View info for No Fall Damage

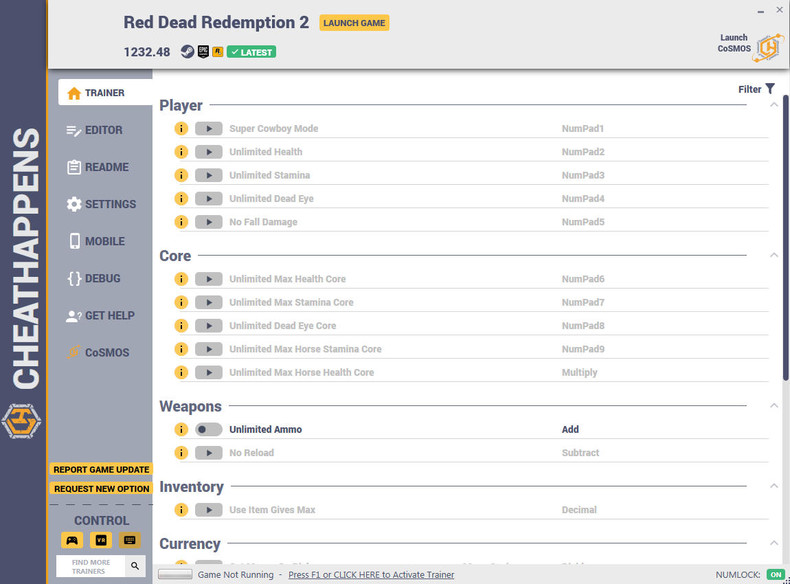pyautogui.click(x=181, y=222)
